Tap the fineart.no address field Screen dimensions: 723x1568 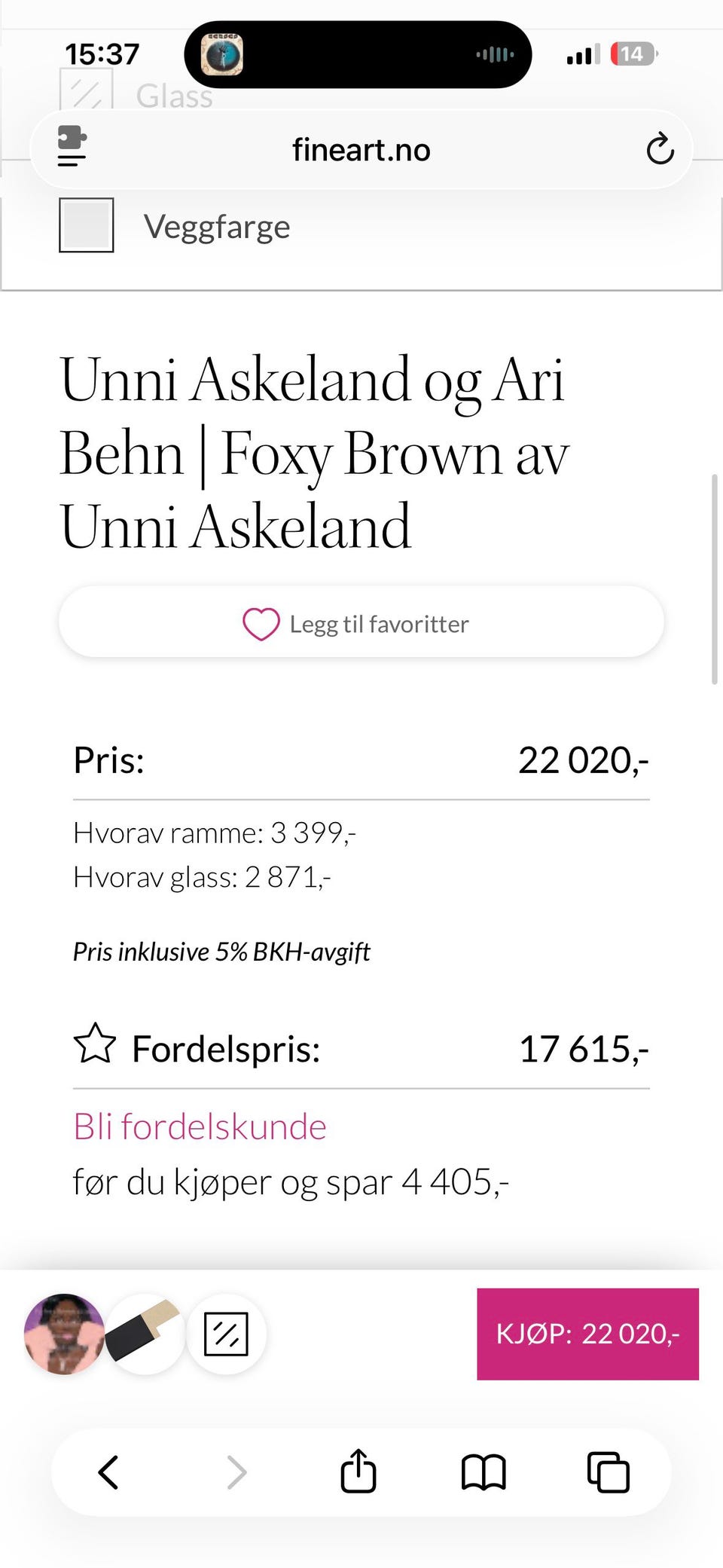pos(361,149)
